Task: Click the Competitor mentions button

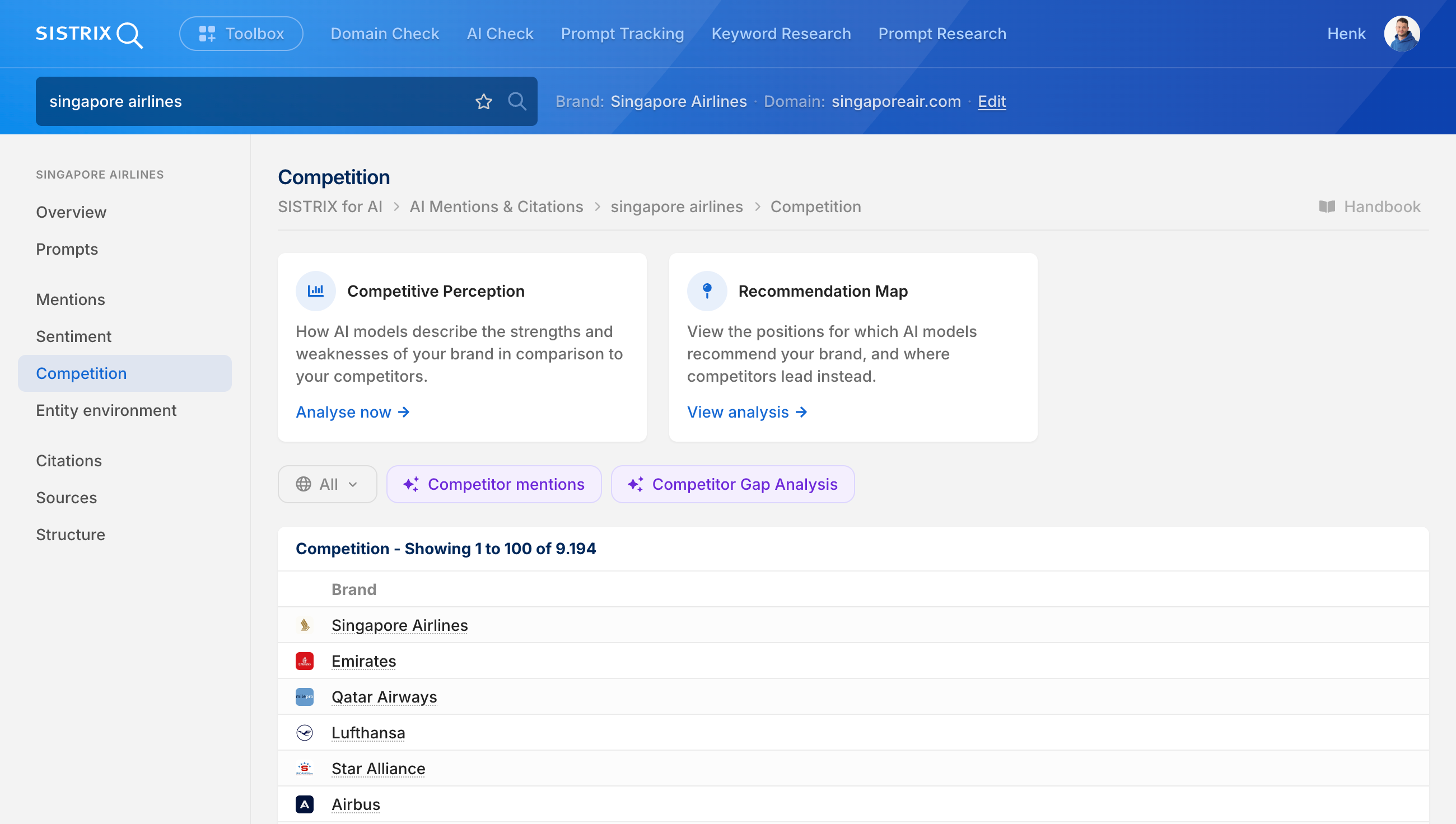Action: point(493,484)
